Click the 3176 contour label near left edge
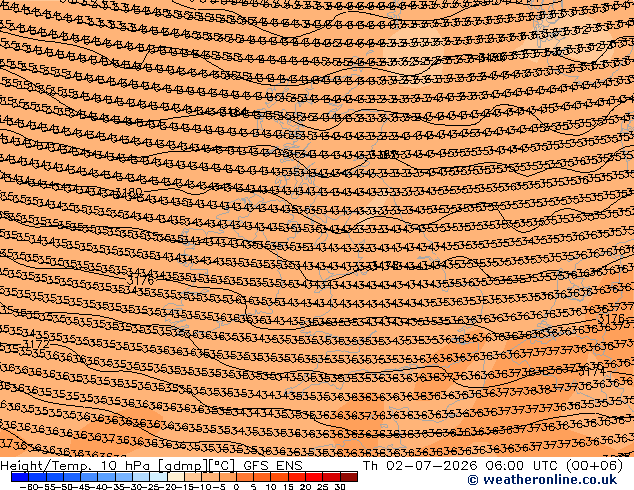This screenshot has height=490, width=634. pos(140,280)
